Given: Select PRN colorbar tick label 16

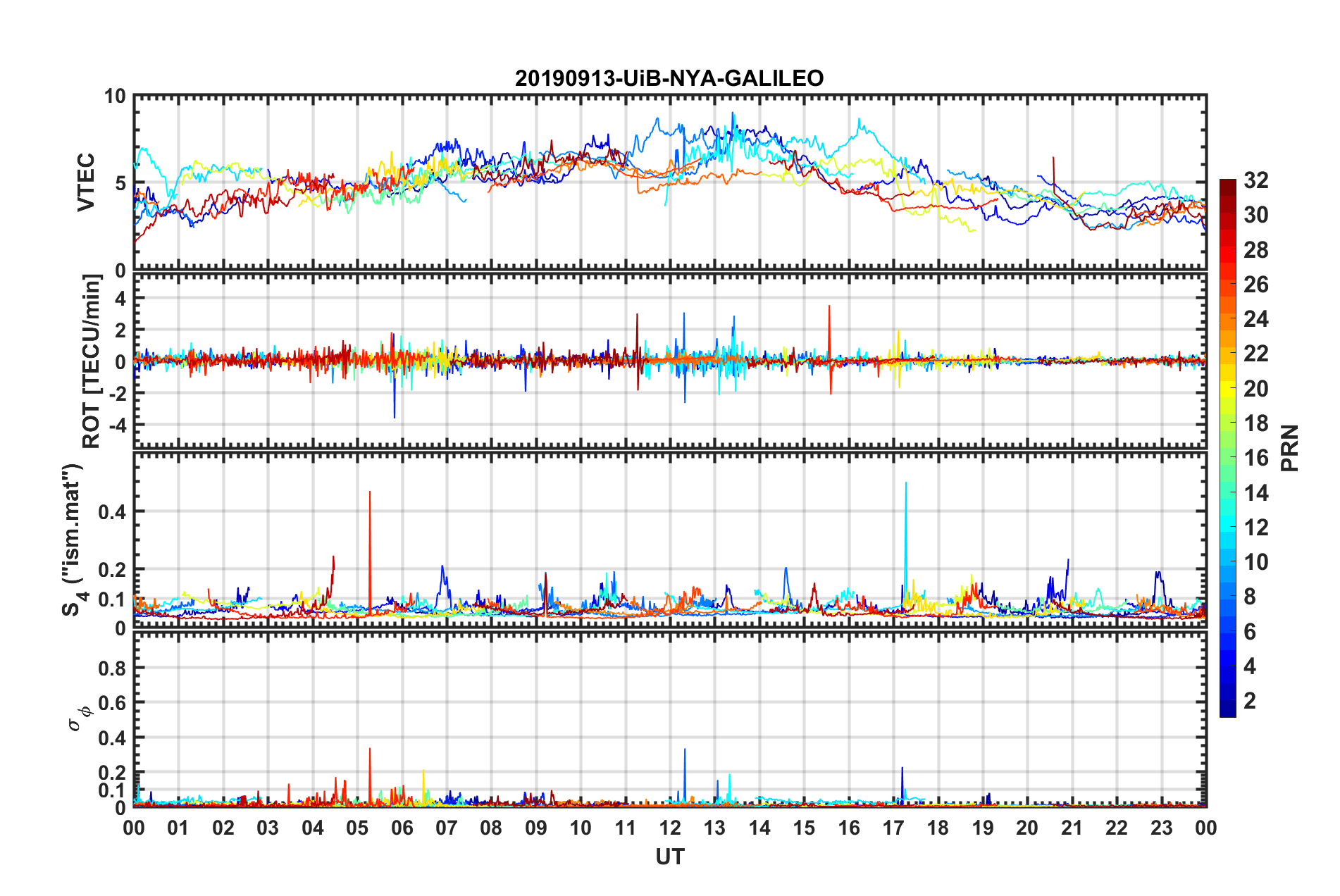Looking at the screenshot, I should point(1256,458).
